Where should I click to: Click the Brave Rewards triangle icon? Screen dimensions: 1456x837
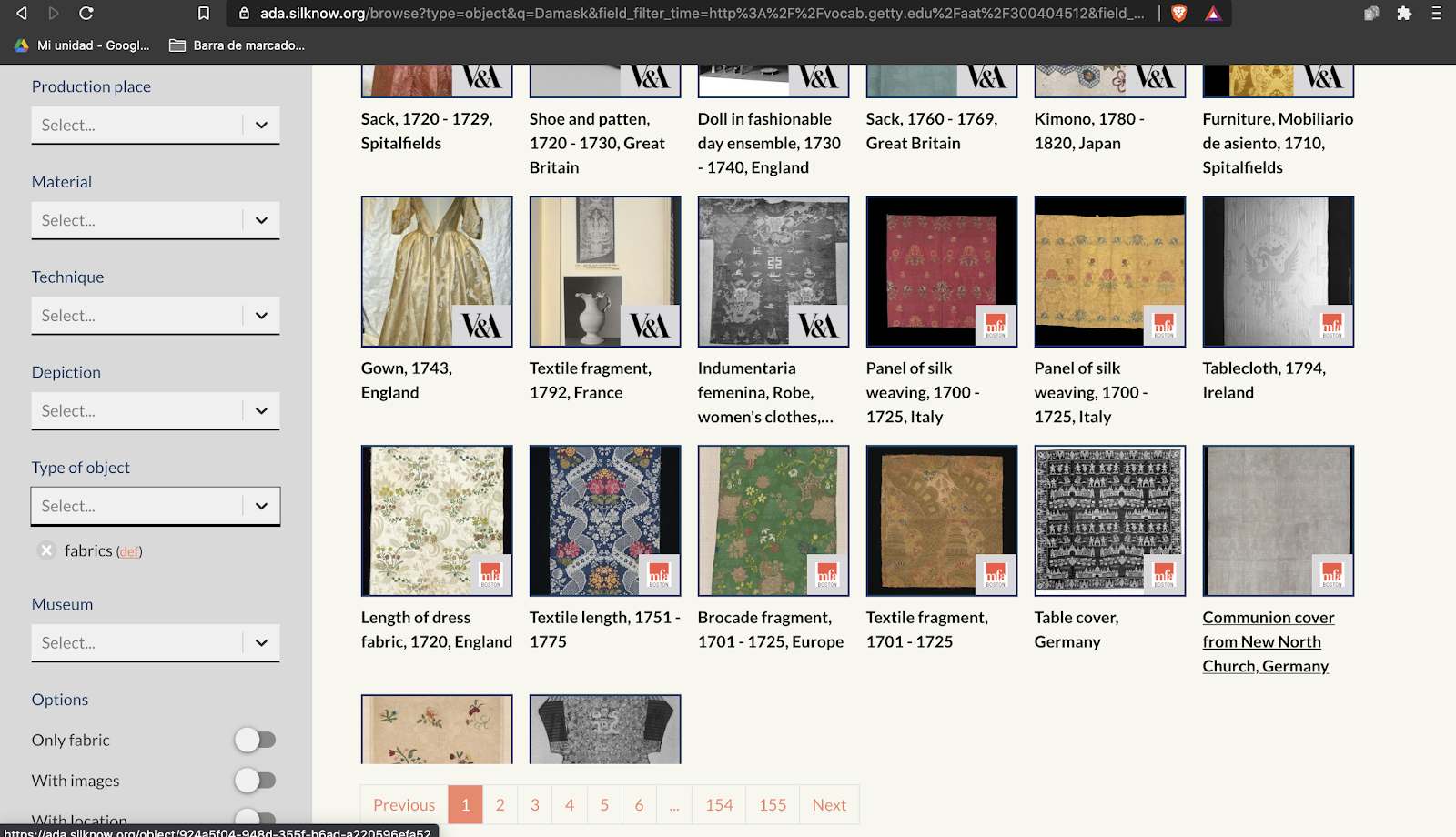pos(1213,13)
